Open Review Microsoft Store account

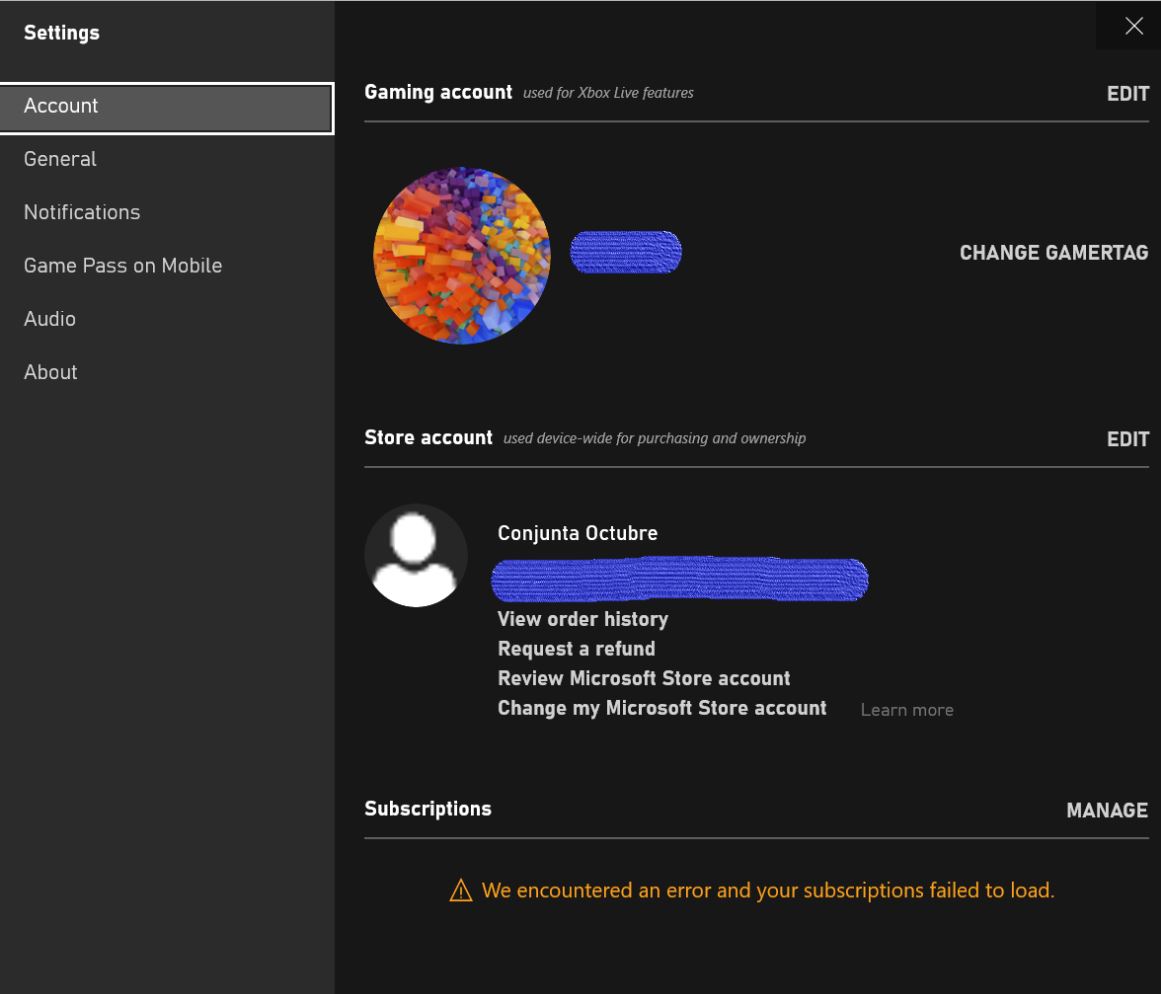[643, 679]
